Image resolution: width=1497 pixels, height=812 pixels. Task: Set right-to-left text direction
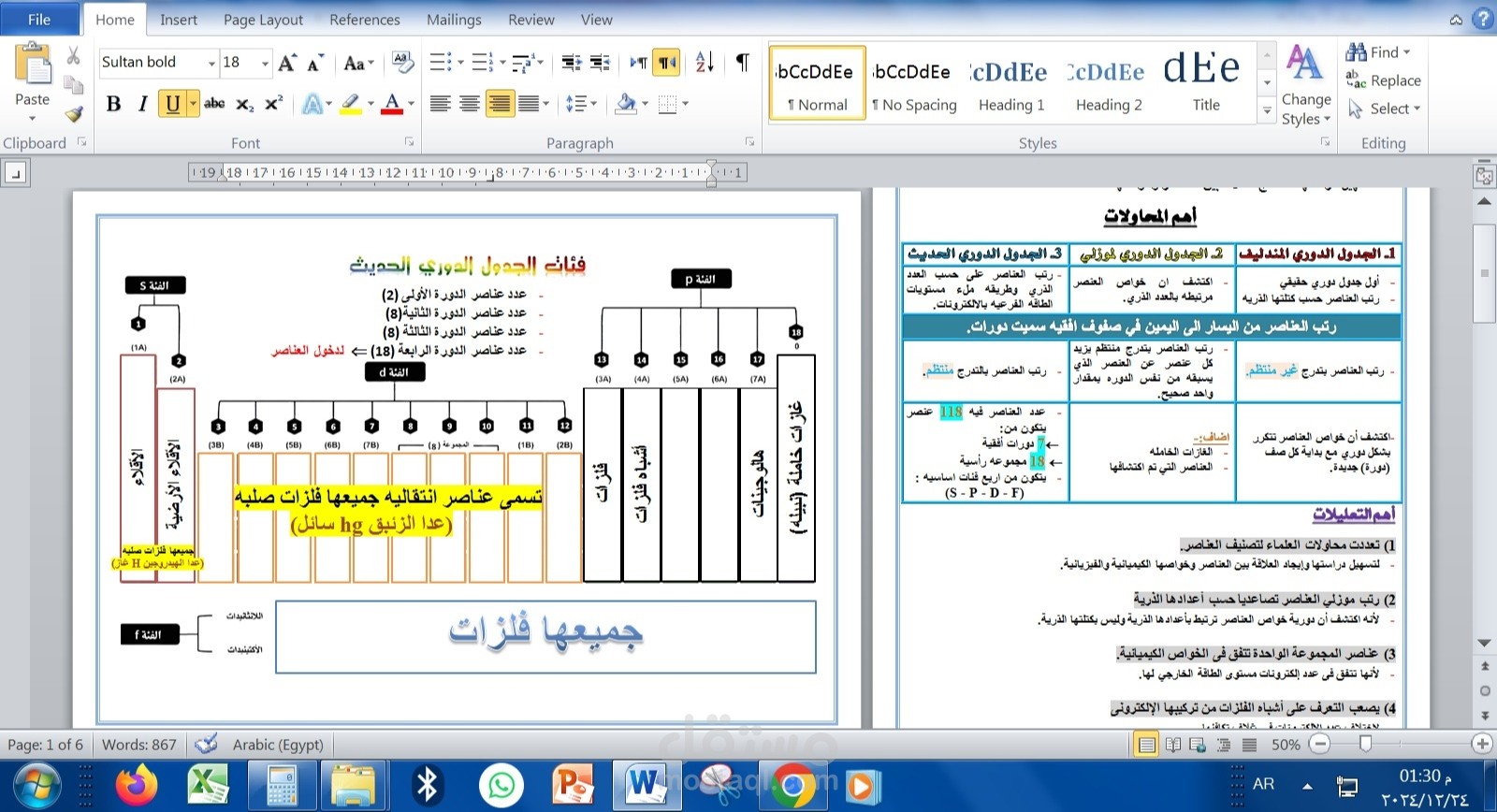point(666,63)
